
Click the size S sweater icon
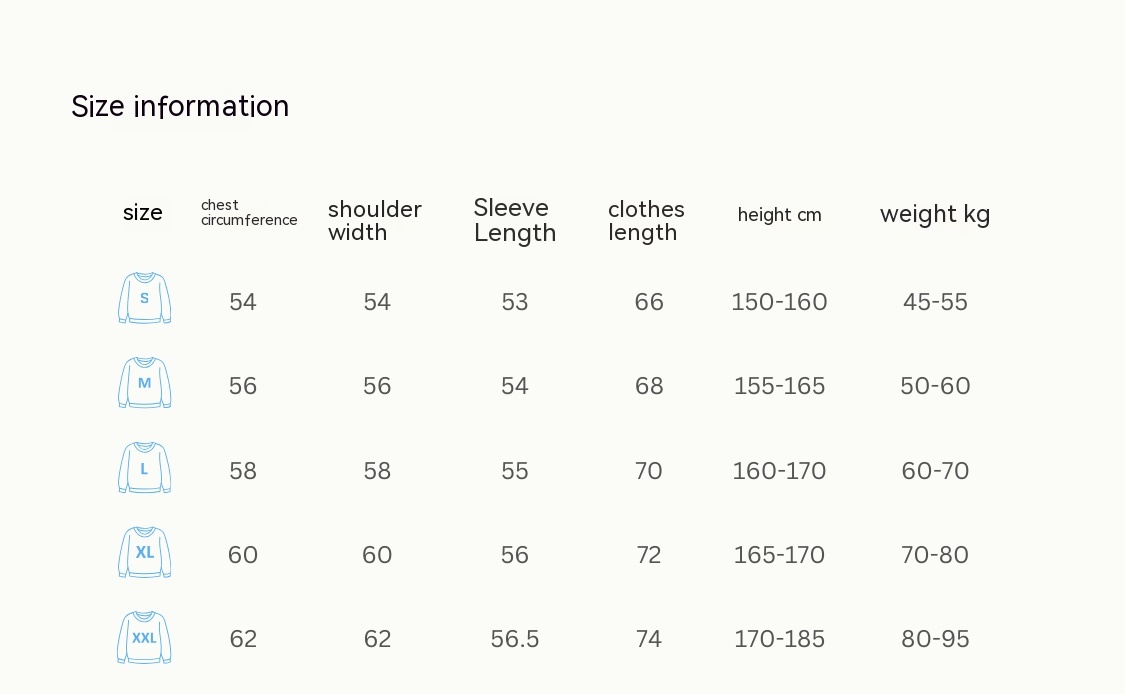tap(144, 298)
